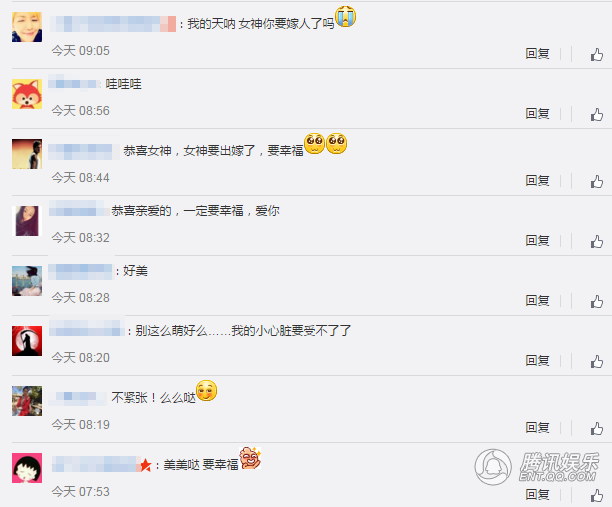Viewport: 612px width, 507px height.
Task: Click the crying emoji in the first comment
Action: (345, 17)
